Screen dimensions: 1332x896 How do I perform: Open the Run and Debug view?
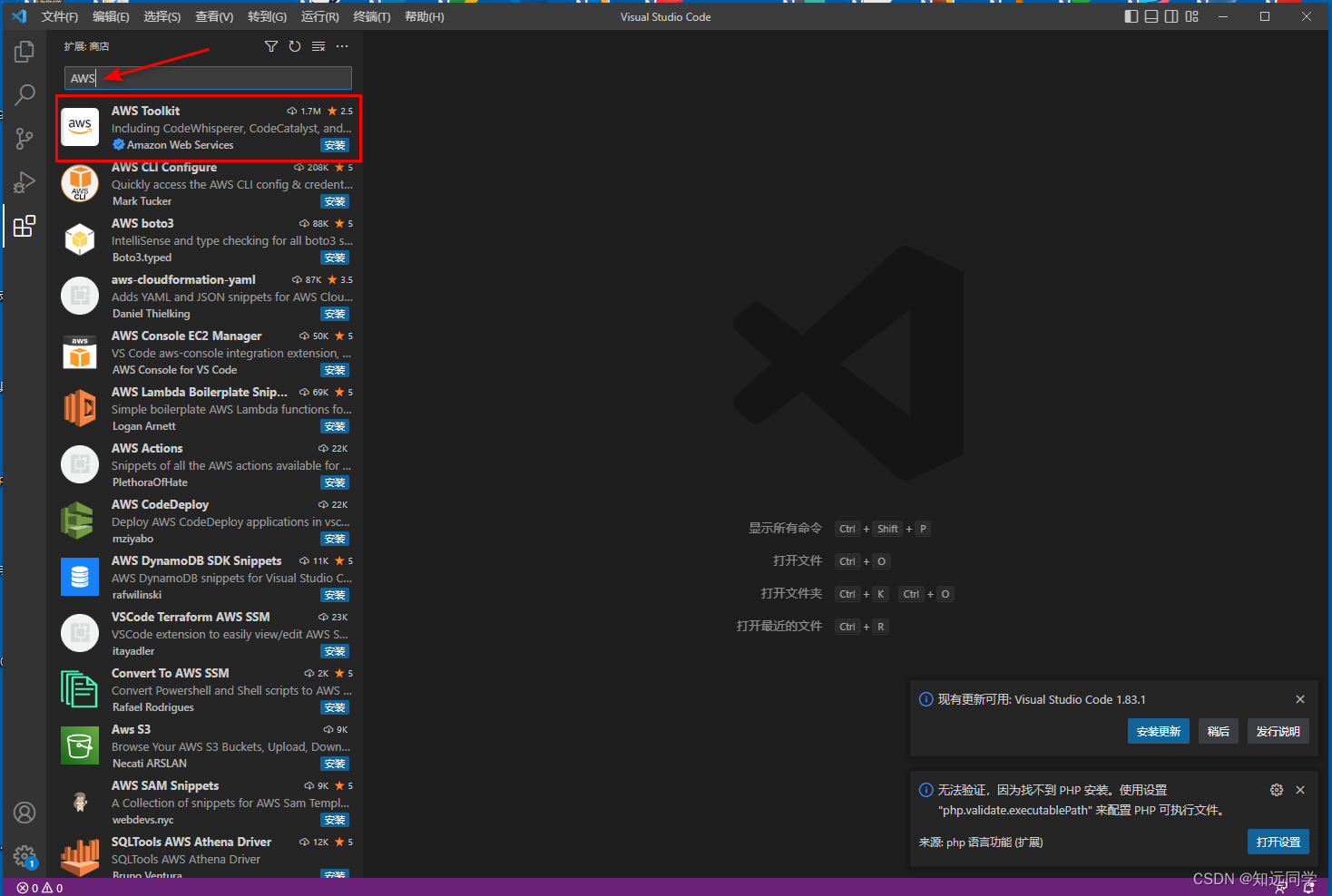tap(24, 182)
